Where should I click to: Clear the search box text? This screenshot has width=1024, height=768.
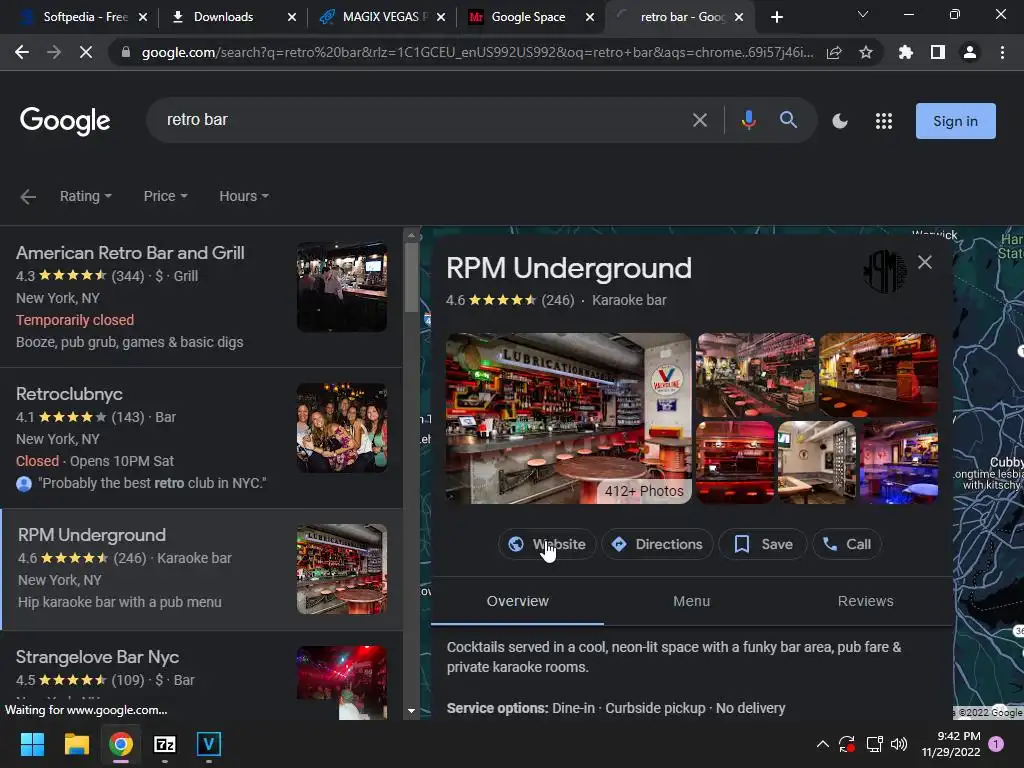(699, 120)
